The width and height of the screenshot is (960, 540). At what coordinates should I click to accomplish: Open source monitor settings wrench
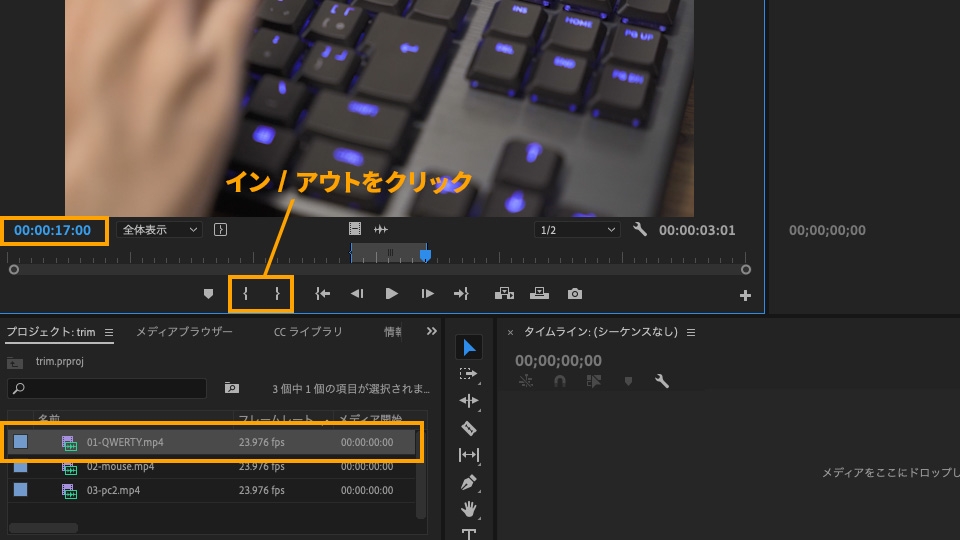coord(640,230)
